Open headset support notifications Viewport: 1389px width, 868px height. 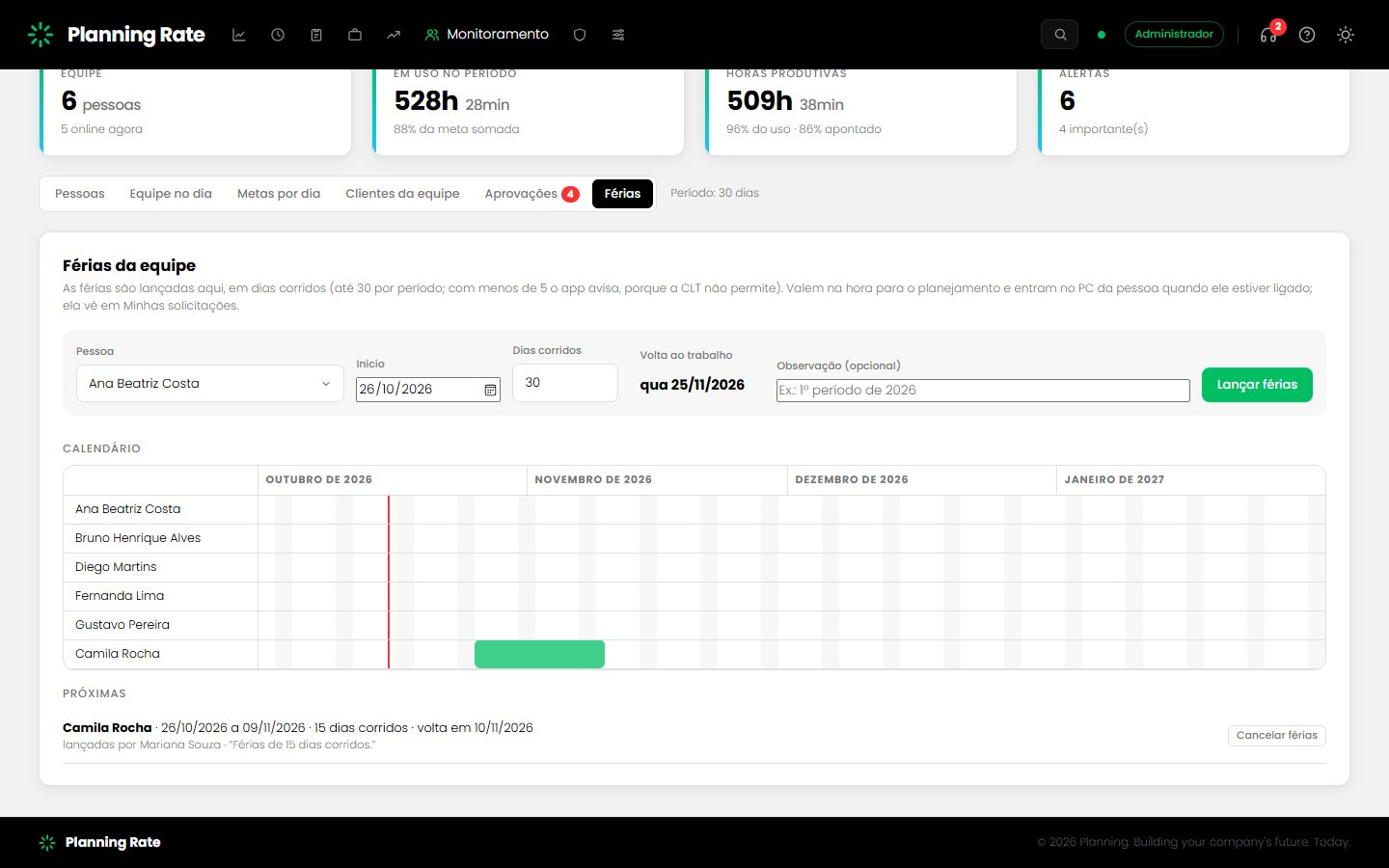(x=1269, y=34)
